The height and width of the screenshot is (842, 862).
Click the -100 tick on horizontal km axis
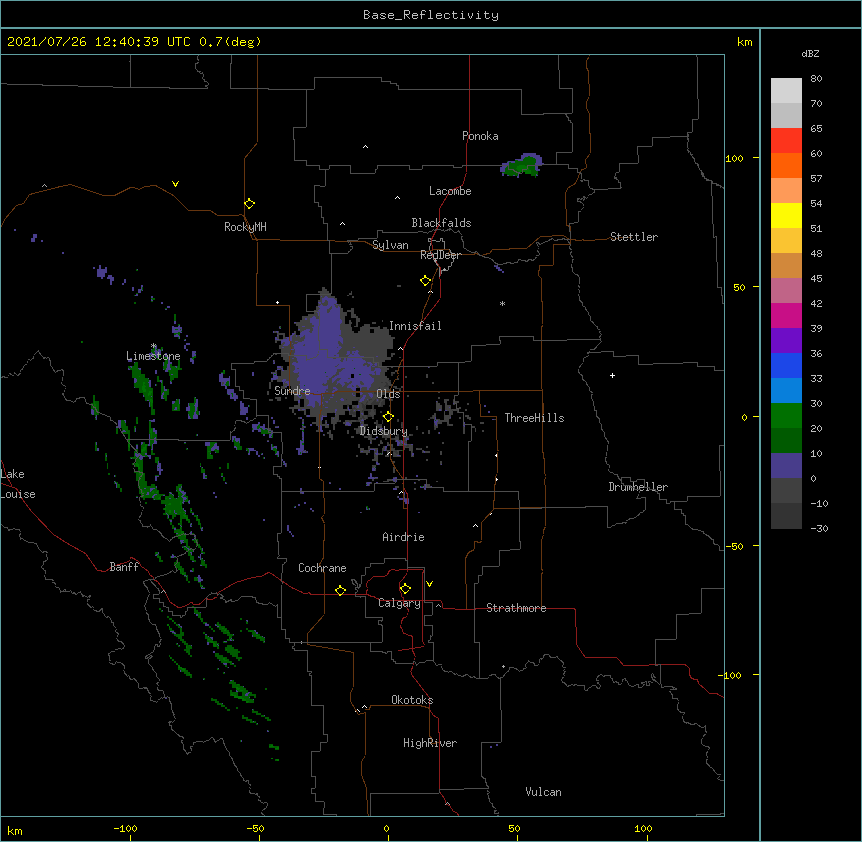125,828
